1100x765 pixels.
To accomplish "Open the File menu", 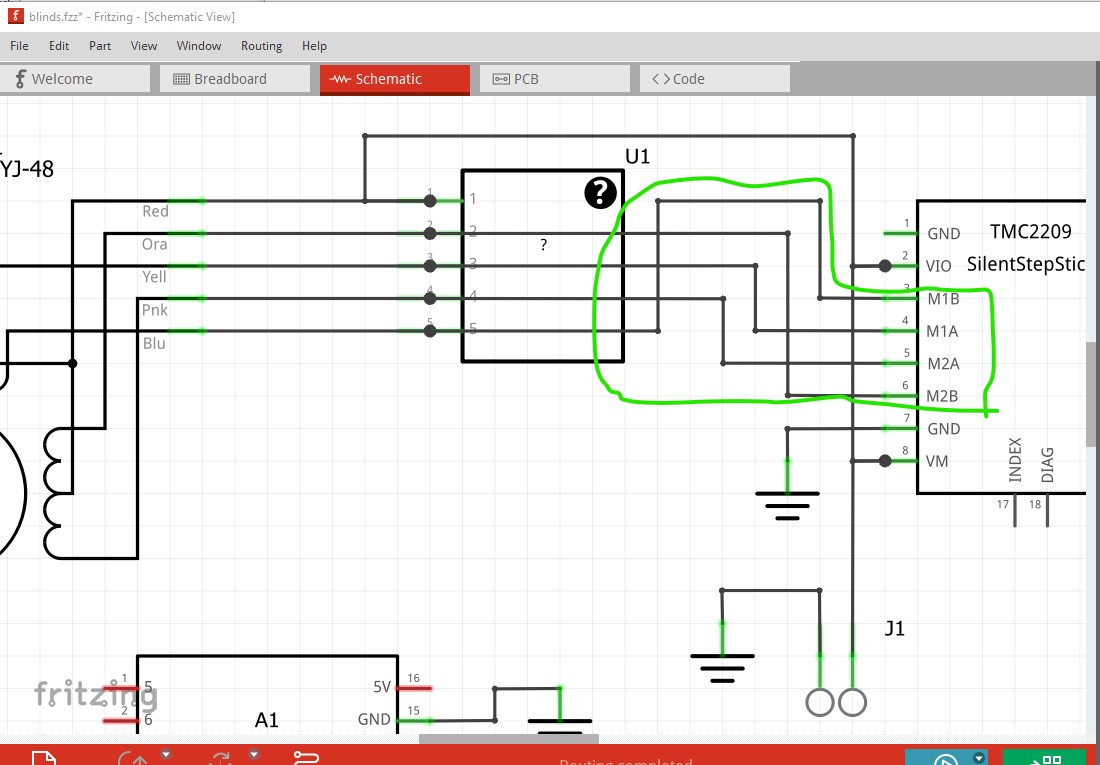I will pyautogui.click(x=19, y=46).
